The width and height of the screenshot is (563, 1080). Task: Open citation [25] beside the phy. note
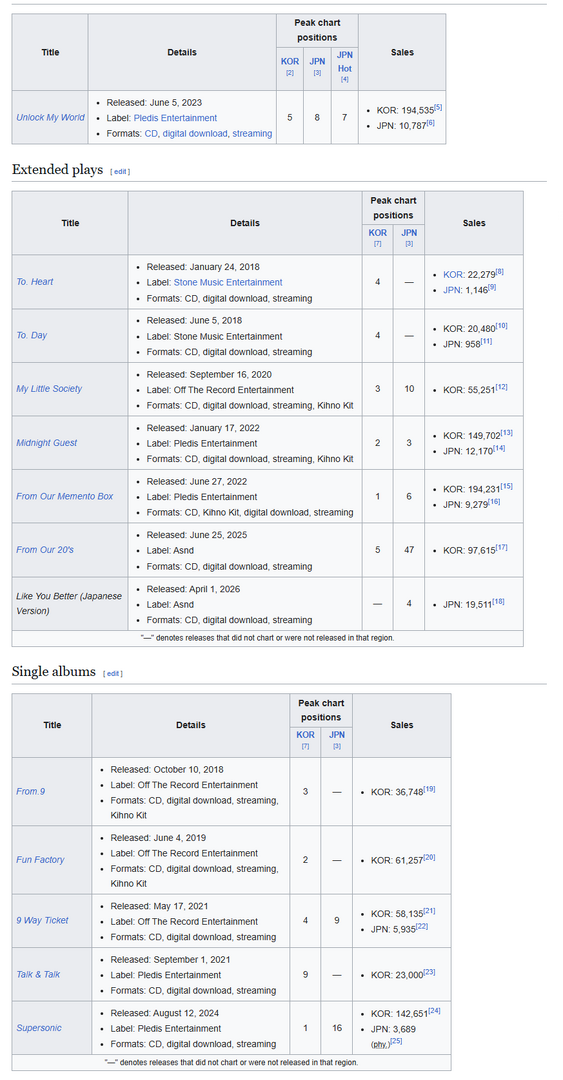396,1041
